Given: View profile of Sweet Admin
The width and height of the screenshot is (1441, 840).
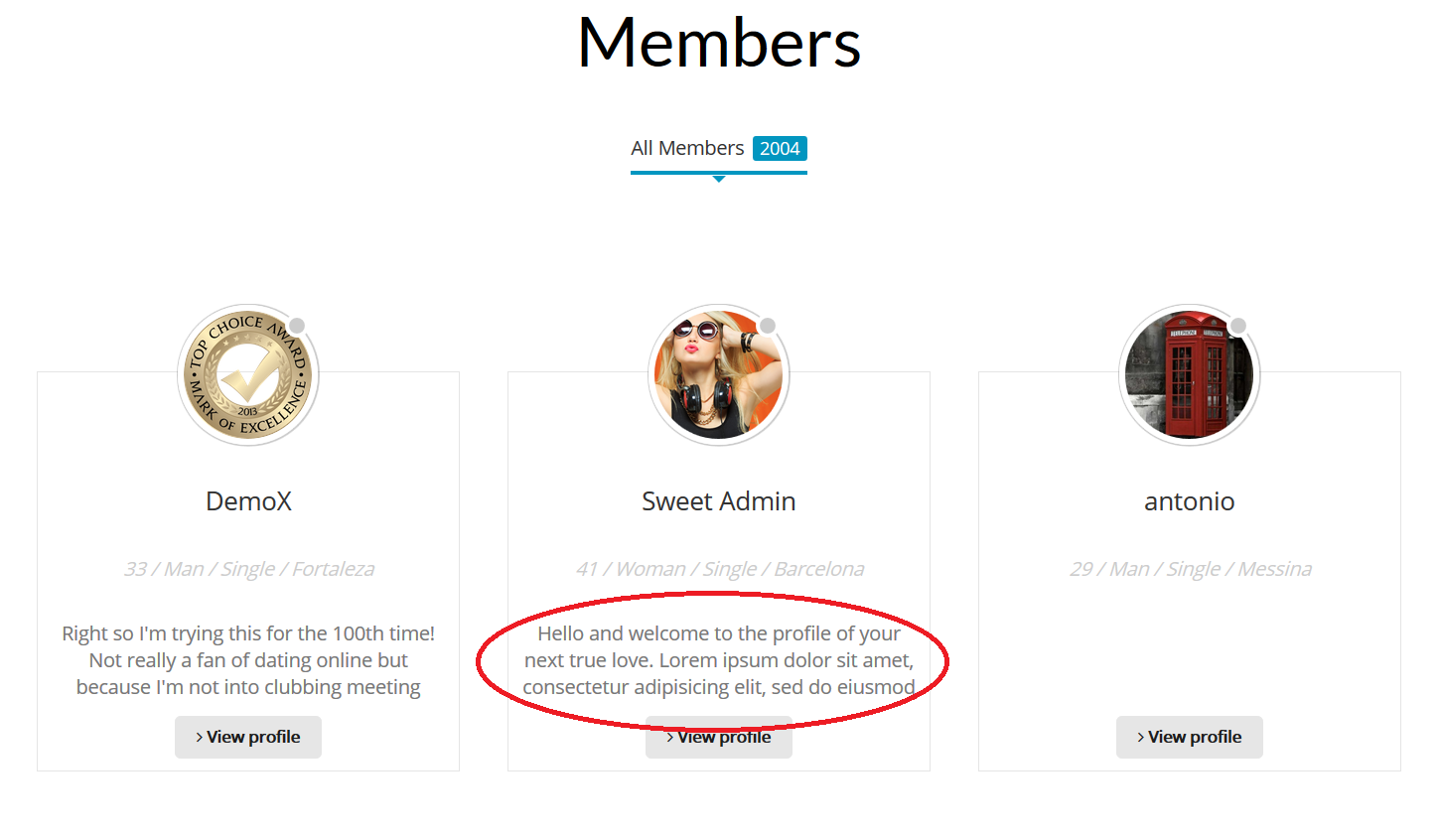Looking at the screenshot, I should point(719,737).
